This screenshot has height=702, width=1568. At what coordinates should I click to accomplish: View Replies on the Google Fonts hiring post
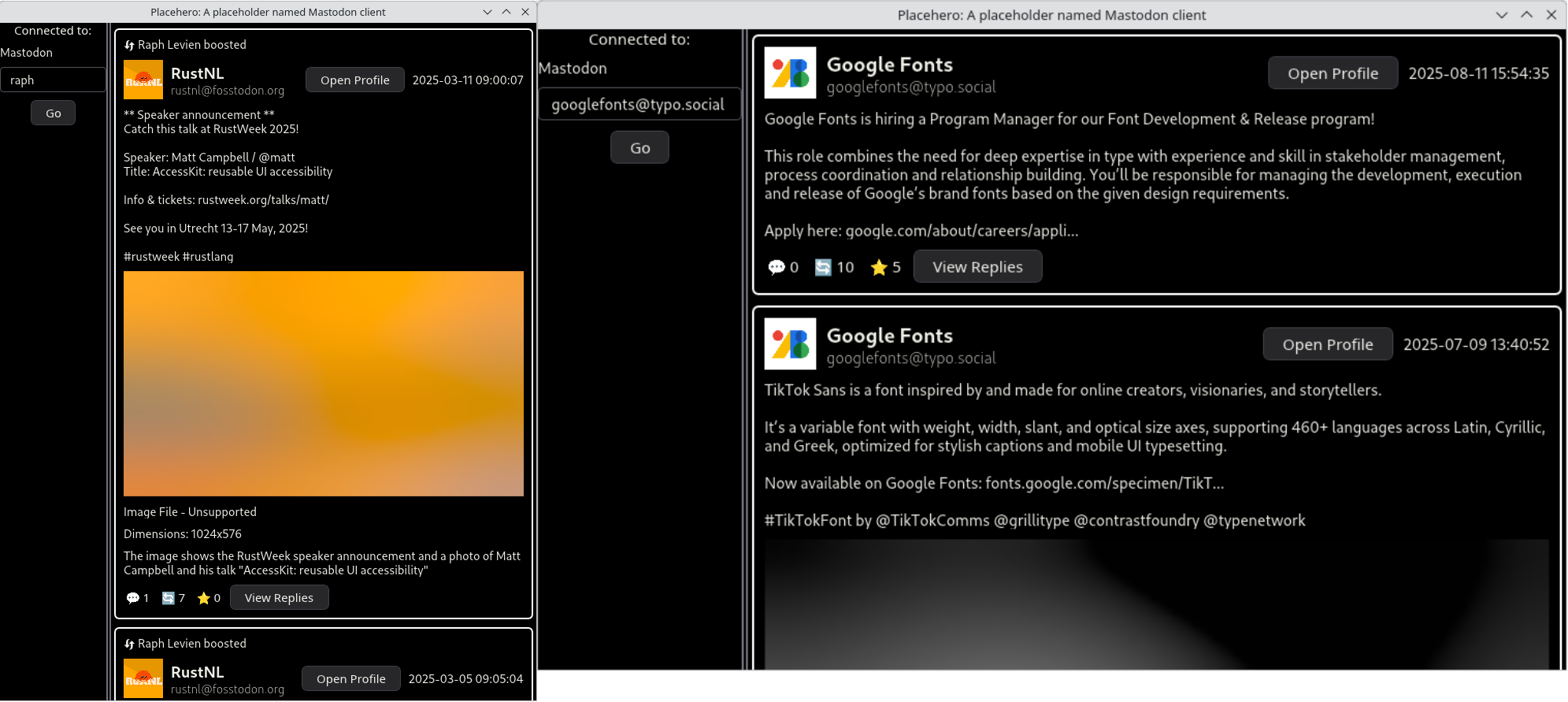point(977,266)
